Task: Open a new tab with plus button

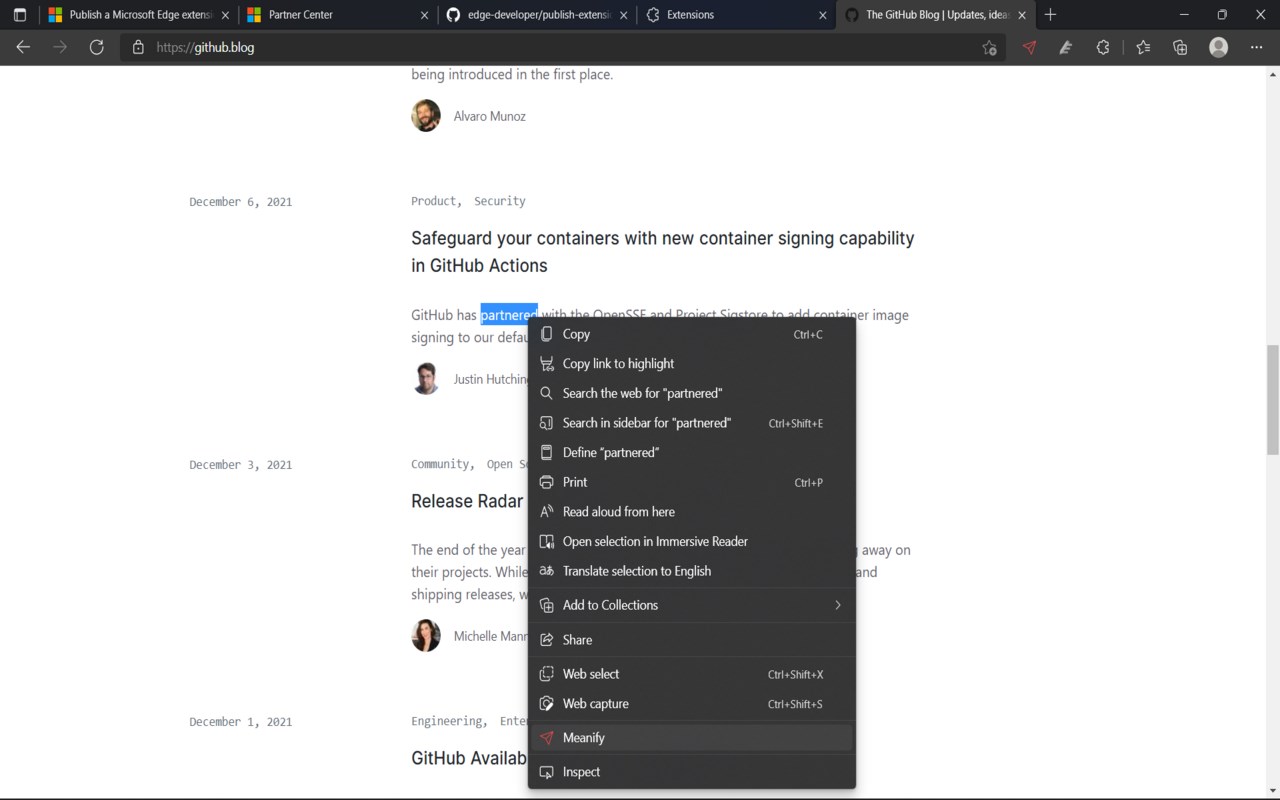Action: [x=1050, y=15]
